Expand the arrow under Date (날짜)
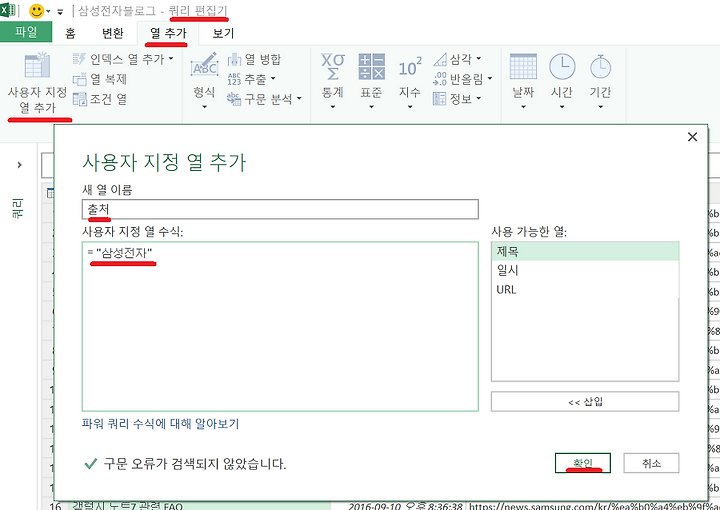Image resolution: width=720 pixels, height=510 pixels. [x=523, y=106]
